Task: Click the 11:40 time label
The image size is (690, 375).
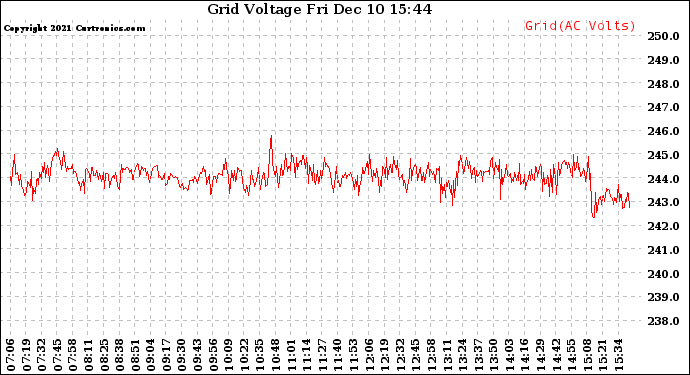Action: [338, 355]
